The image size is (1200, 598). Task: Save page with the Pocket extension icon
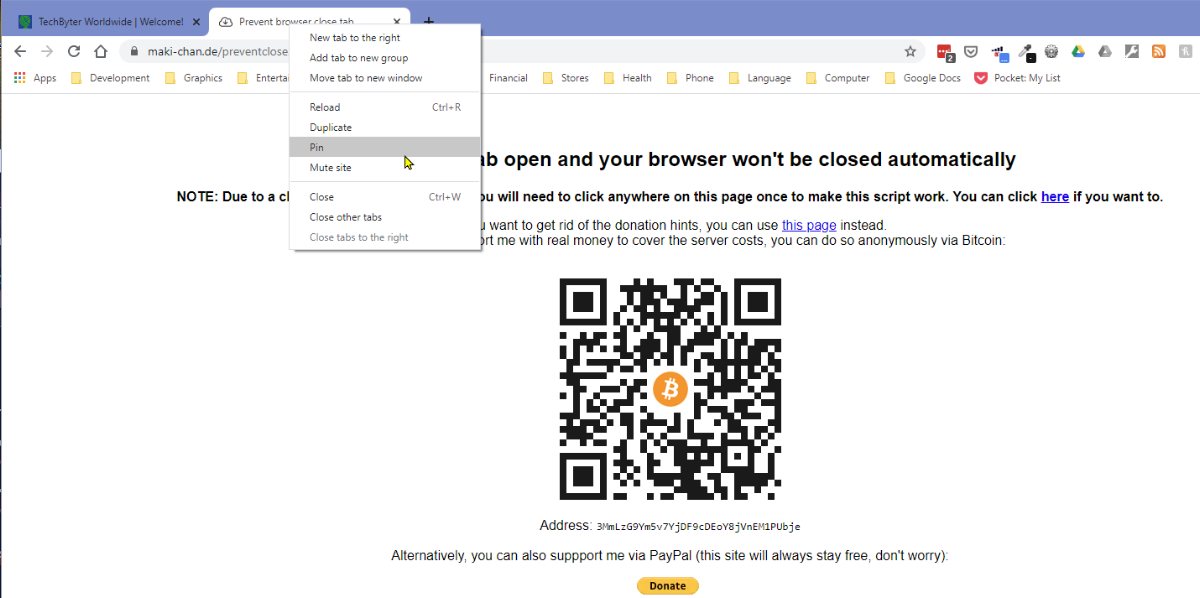971,52
